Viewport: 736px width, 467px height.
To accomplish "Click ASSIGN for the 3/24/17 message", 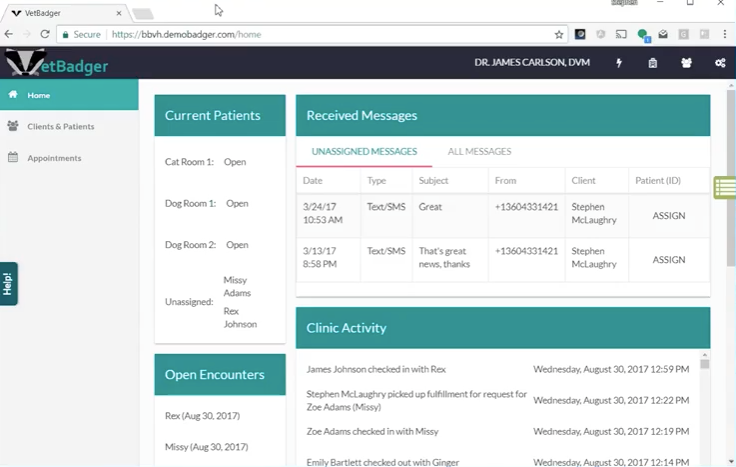I will point(668,216).
